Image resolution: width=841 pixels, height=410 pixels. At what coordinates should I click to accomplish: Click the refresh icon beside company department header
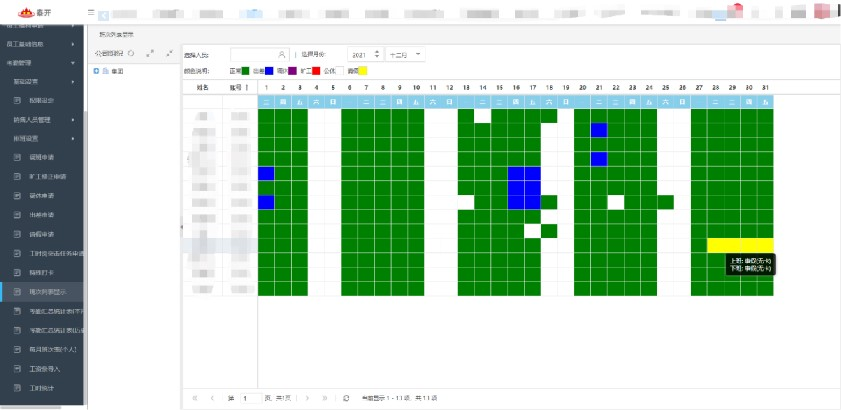(x=131, y=53)
